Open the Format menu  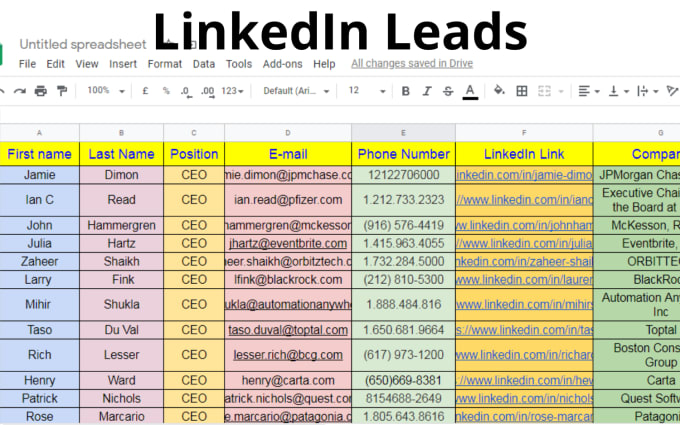pos(165,64)
